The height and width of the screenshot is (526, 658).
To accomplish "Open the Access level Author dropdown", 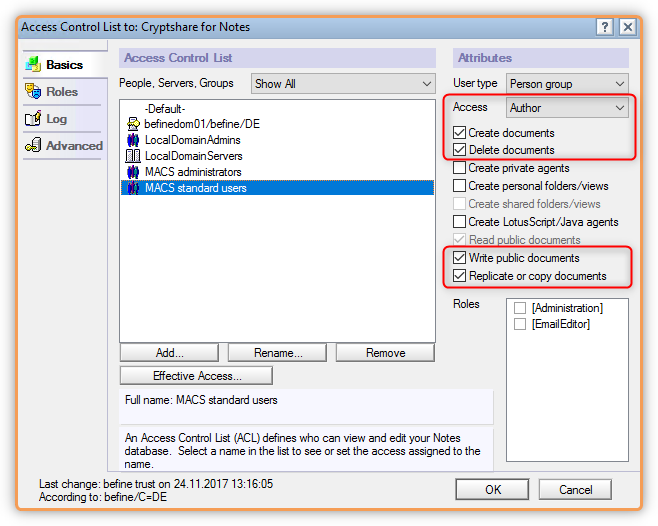I will point(567,108).
